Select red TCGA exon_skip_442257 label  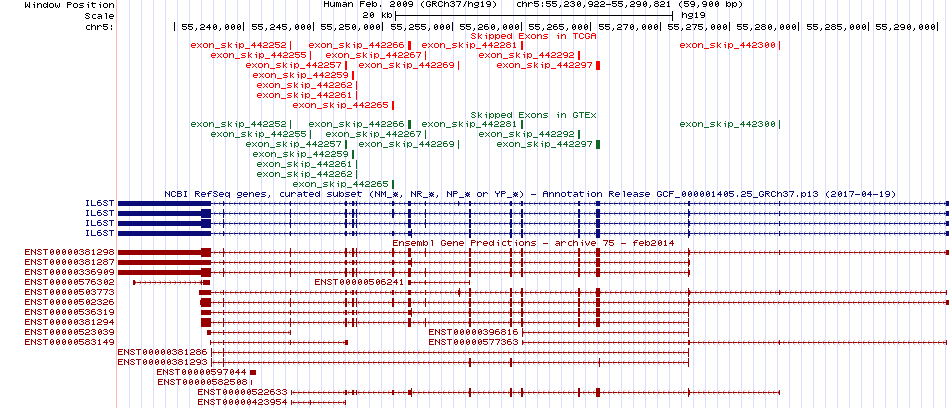tap(293, 65)
